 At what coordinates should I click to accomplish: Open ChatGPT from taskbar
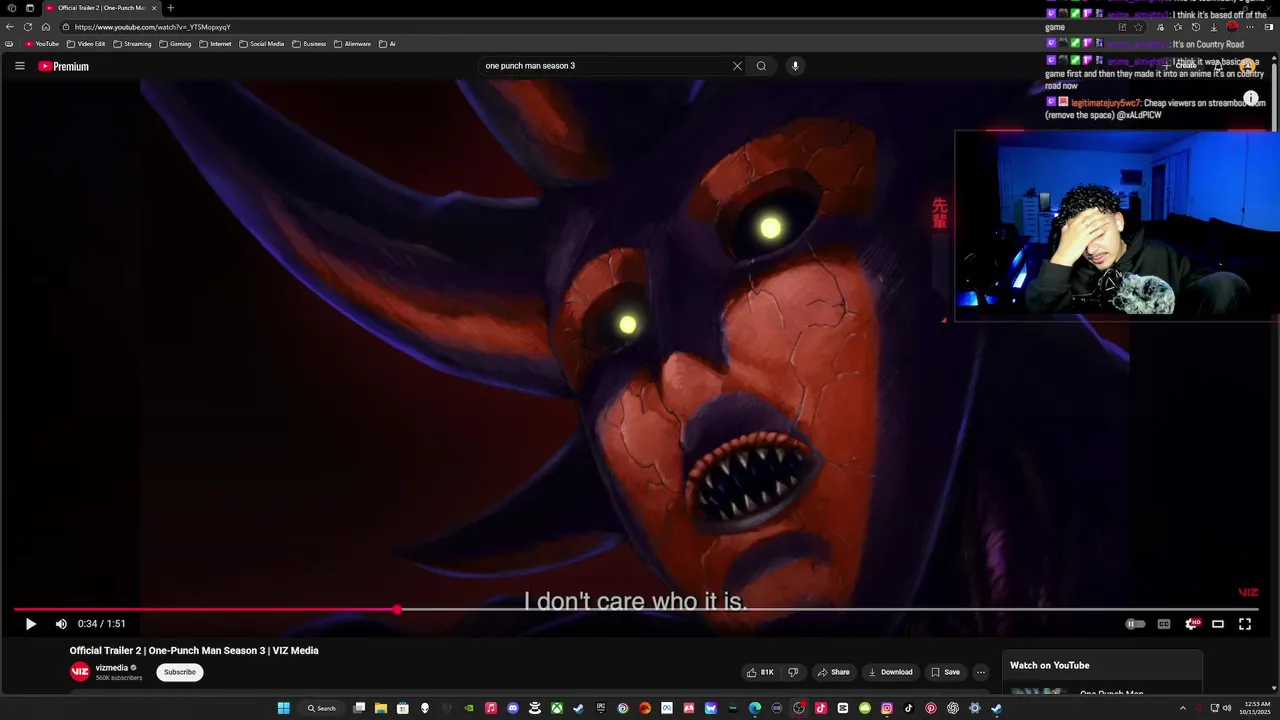[953, 708]
